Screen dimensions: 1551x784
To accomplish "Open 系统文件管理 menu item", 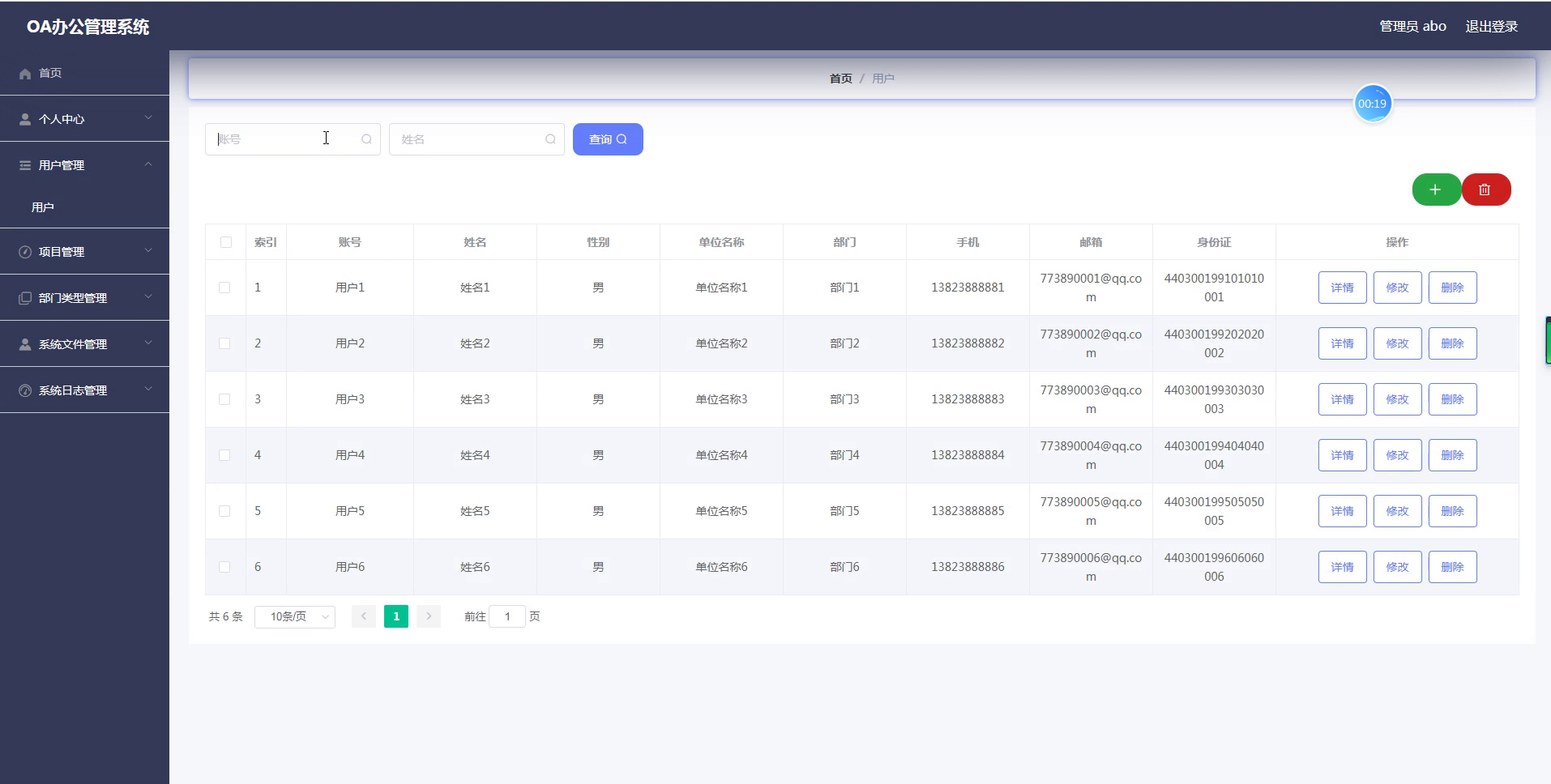I will 84,344.
